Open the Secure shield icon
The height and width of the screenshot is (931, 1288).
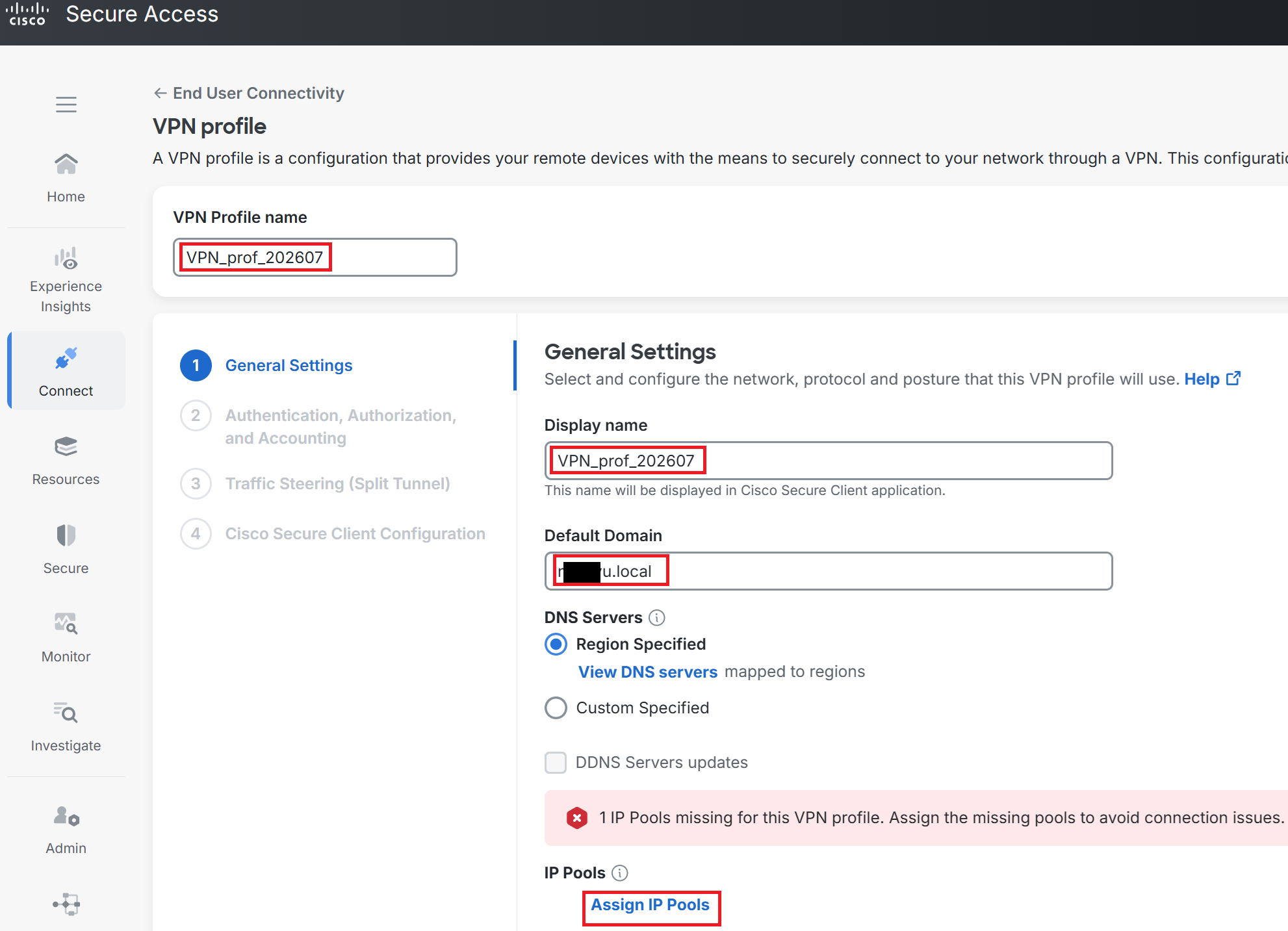[66, 535]
